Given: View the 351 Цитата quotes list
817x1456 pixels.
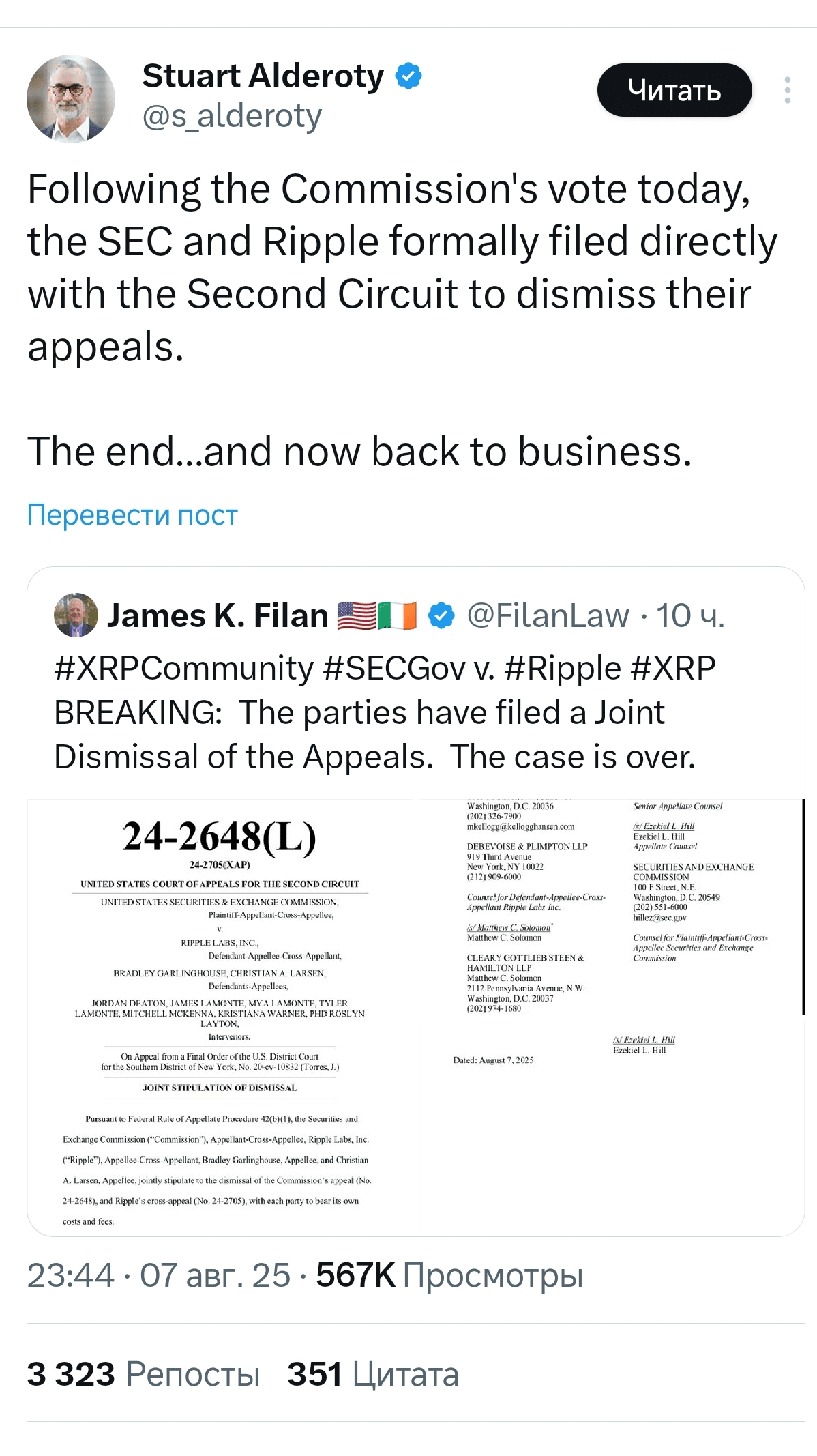Looking at the screenshot, I should pyautogui.click(x=373, y=1373).
